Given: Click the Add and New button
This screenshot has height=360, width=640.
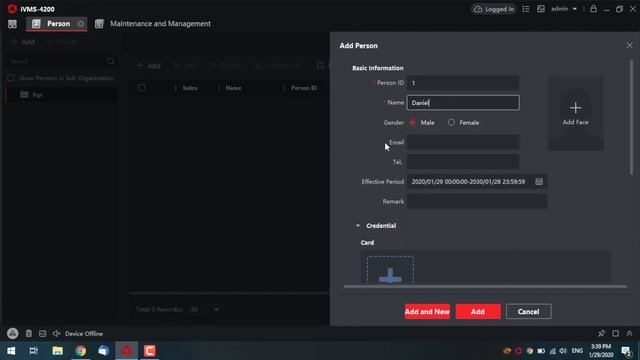Looking at the screenshot, I should (x=427, y=311).
